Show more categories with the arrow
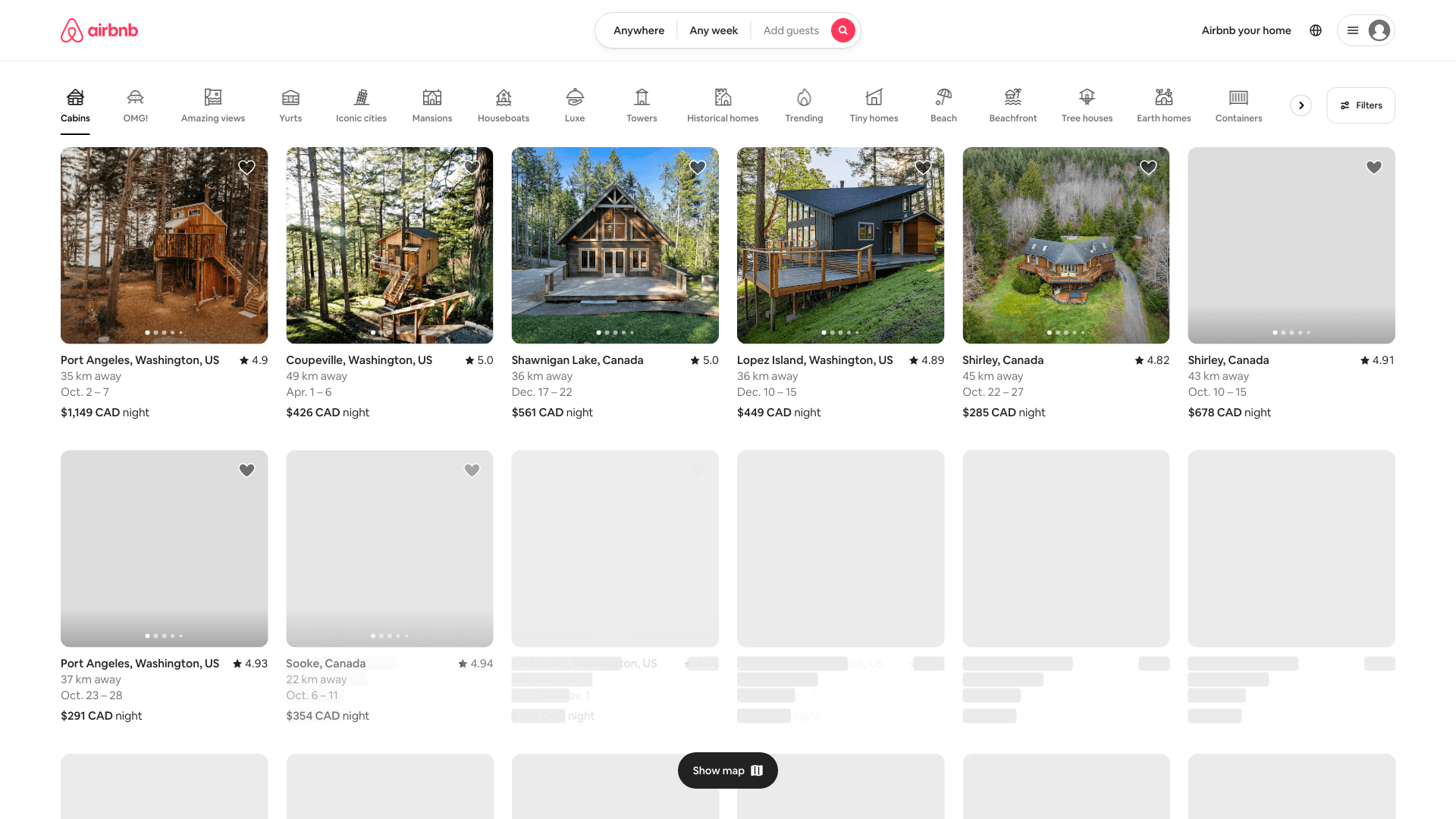 click(1301, 105)
